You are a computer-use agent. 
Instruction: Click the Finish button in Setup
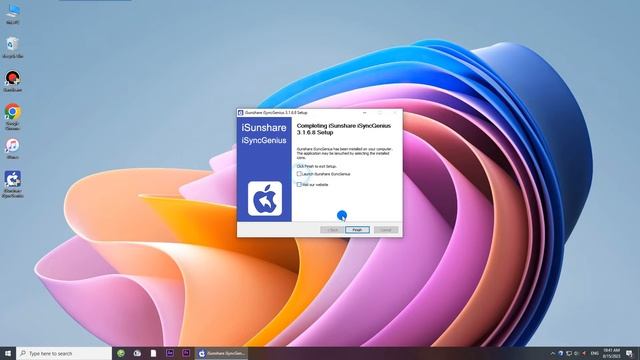(357, 230)
